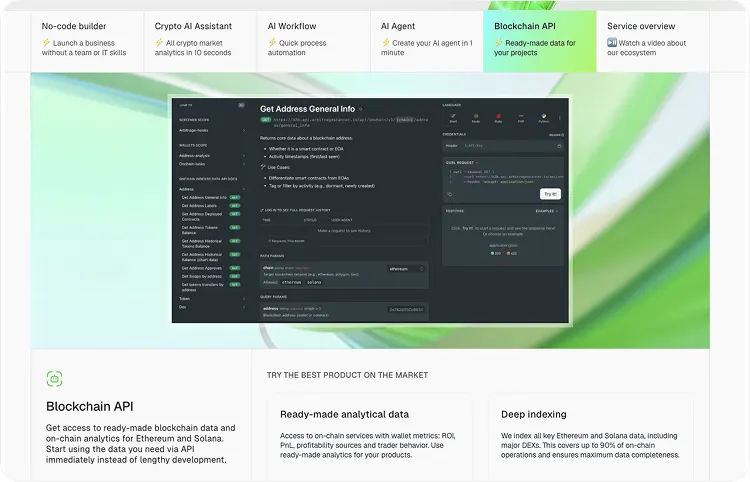
Task: Open the AI Agent tab
Action: click(427, 41)
